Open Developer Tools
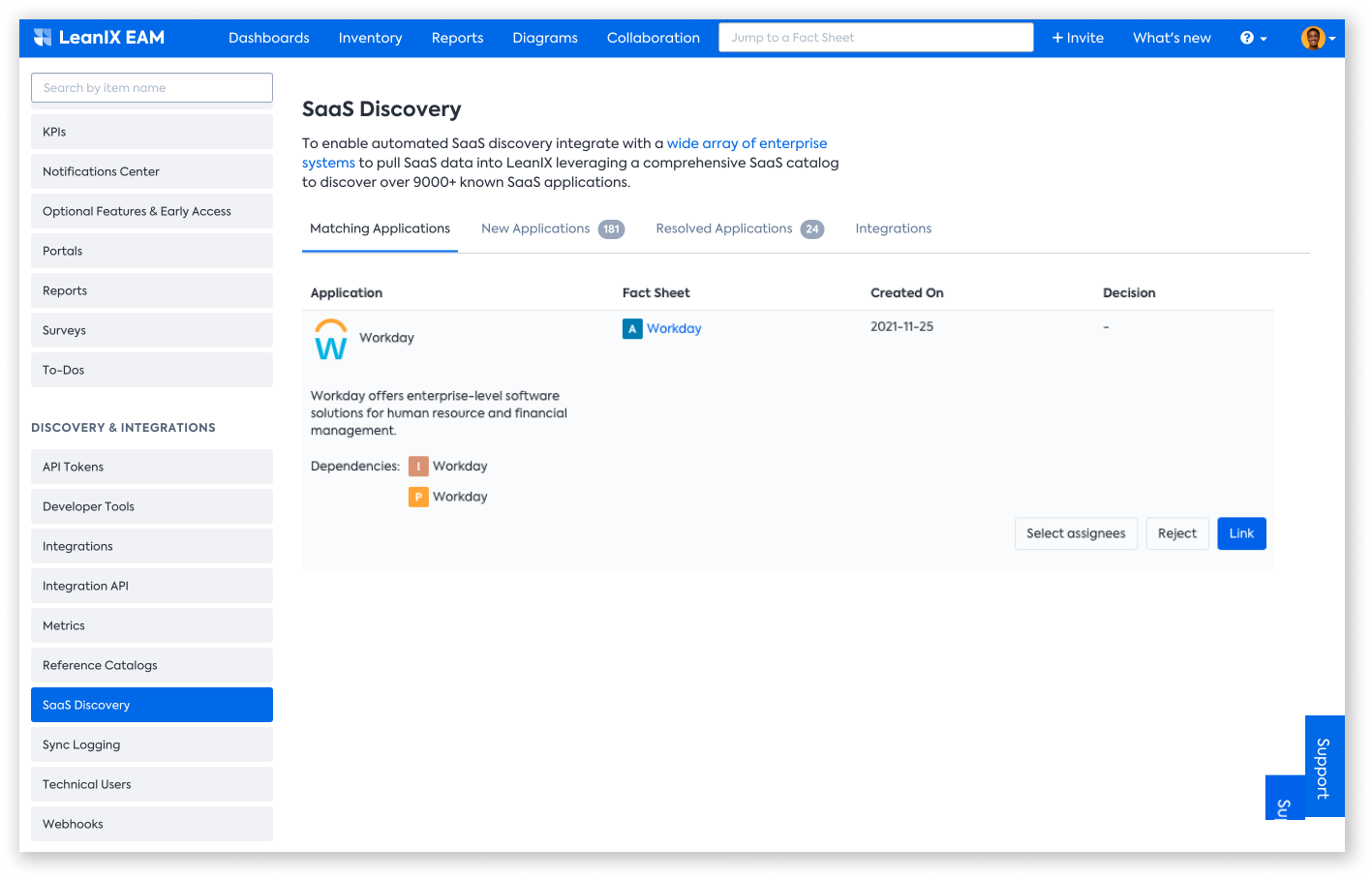1372x879 pixels. [x=152, y=506]
